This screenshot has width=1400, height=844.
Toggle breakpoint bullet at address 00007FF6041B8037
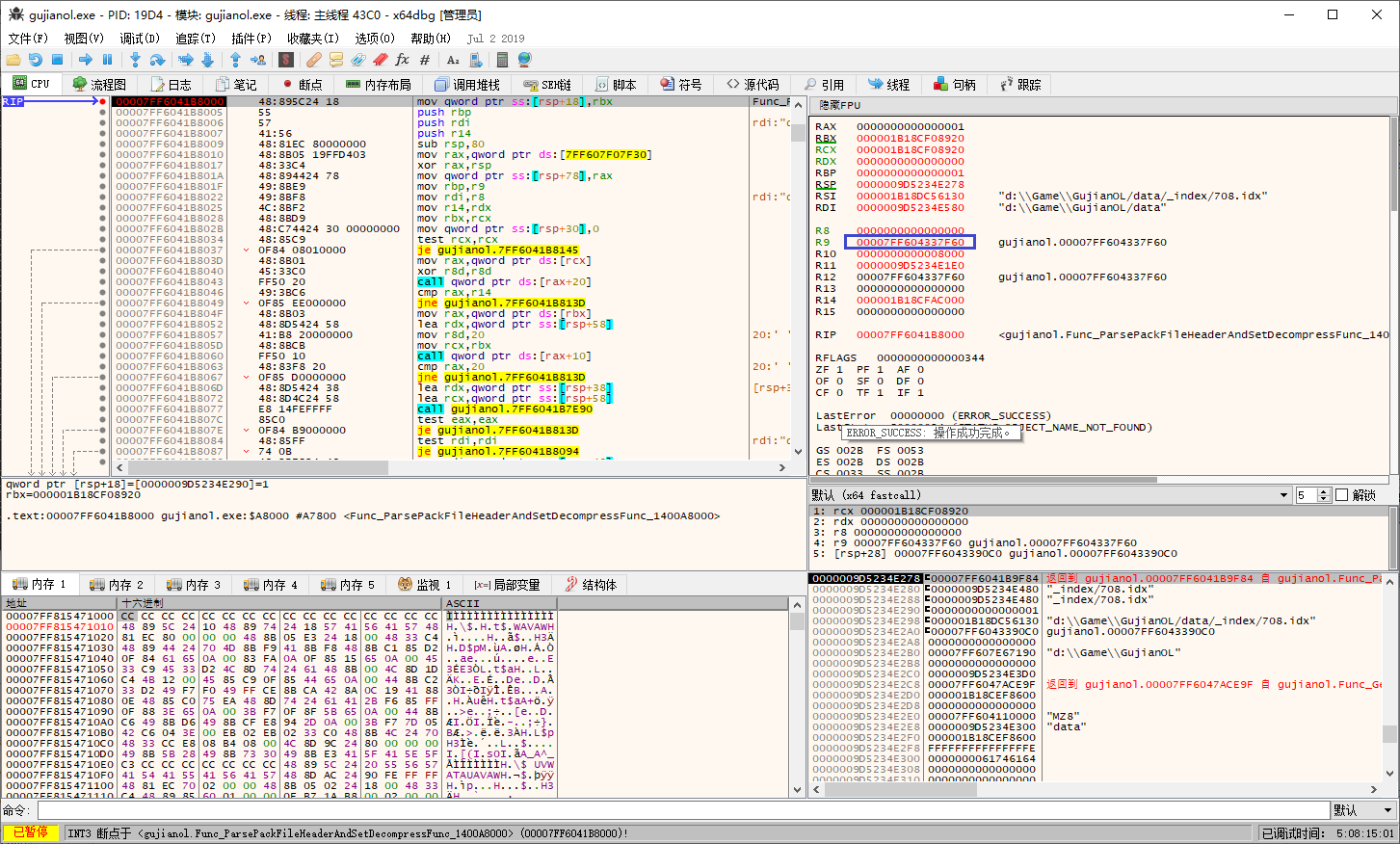tap(103, 251)
